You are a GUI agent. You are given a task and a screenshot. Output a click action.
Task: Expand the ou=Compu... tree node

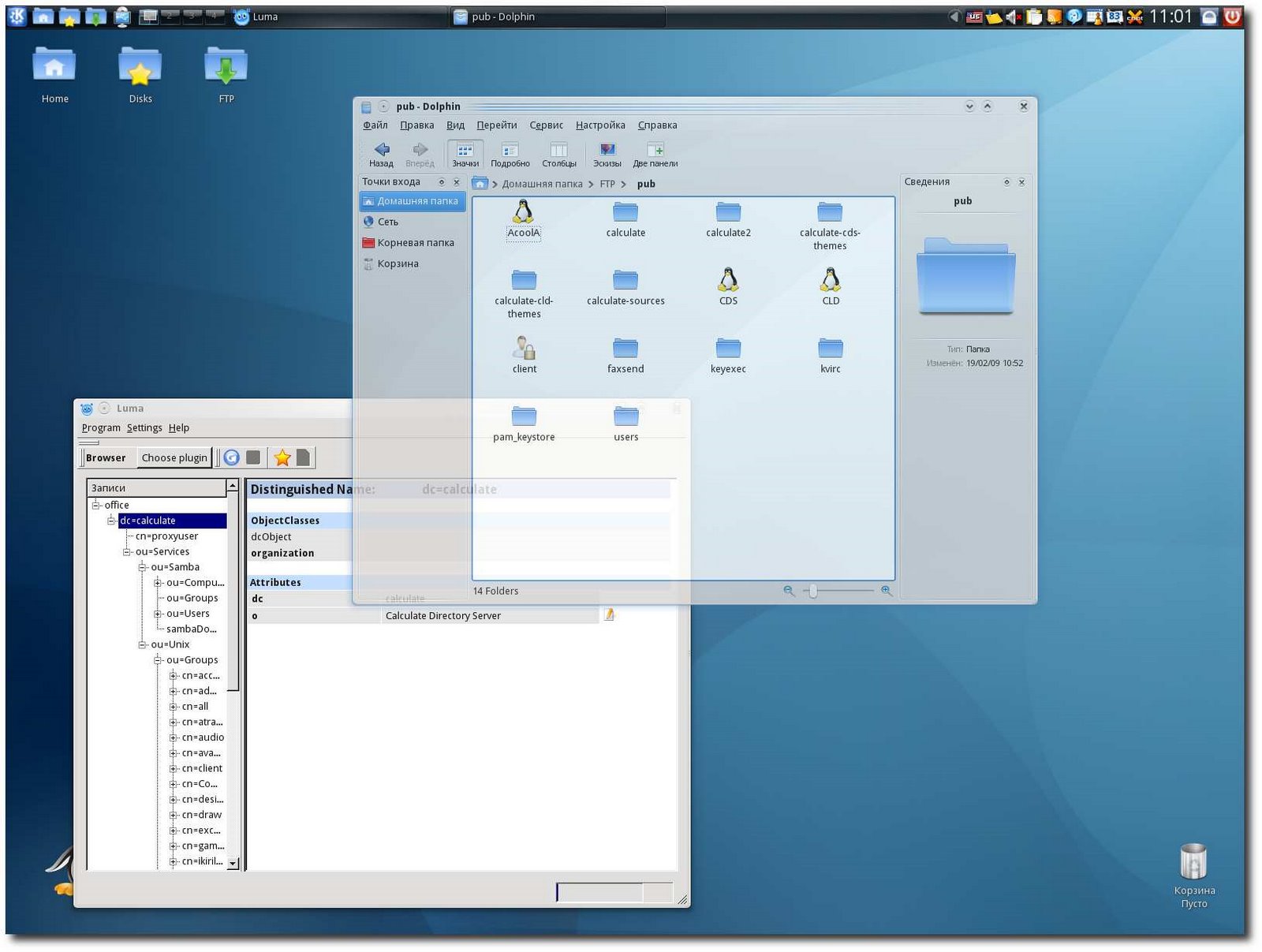pos(158,583)
